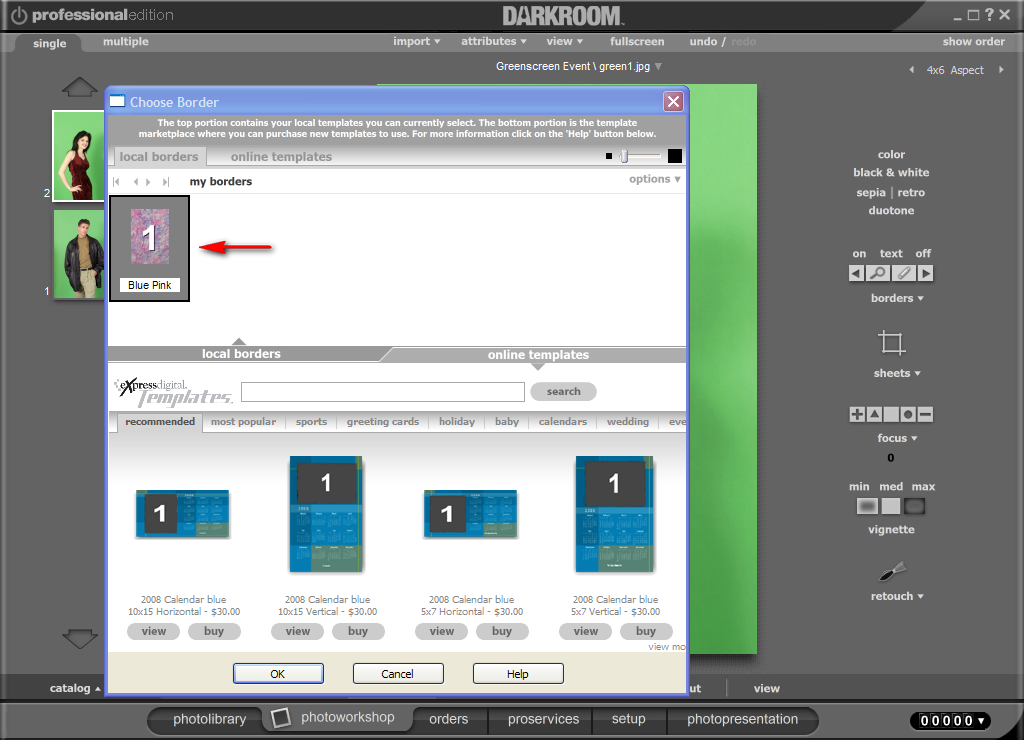This screenshot has width=1024, height=740.
Task: Open the most popular templates tab
Action: 244,422
